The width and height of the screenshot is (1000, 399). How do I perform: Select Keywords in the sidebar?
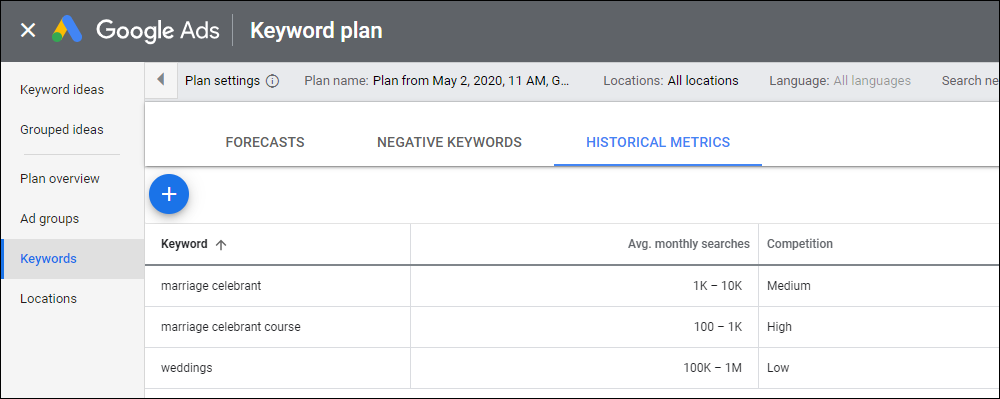pyautogui.click(x=48, y=259)
